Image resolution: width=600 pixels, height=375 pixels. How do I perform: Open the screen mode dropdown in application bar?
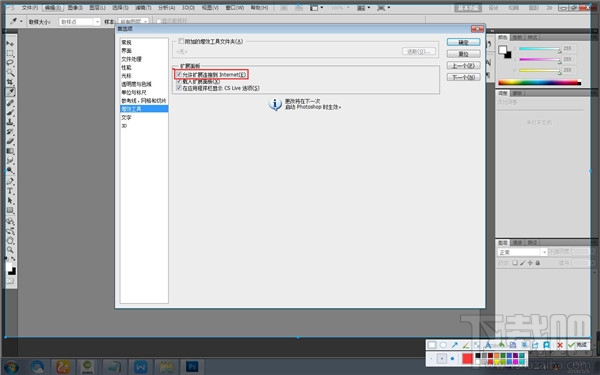point(384,8)
